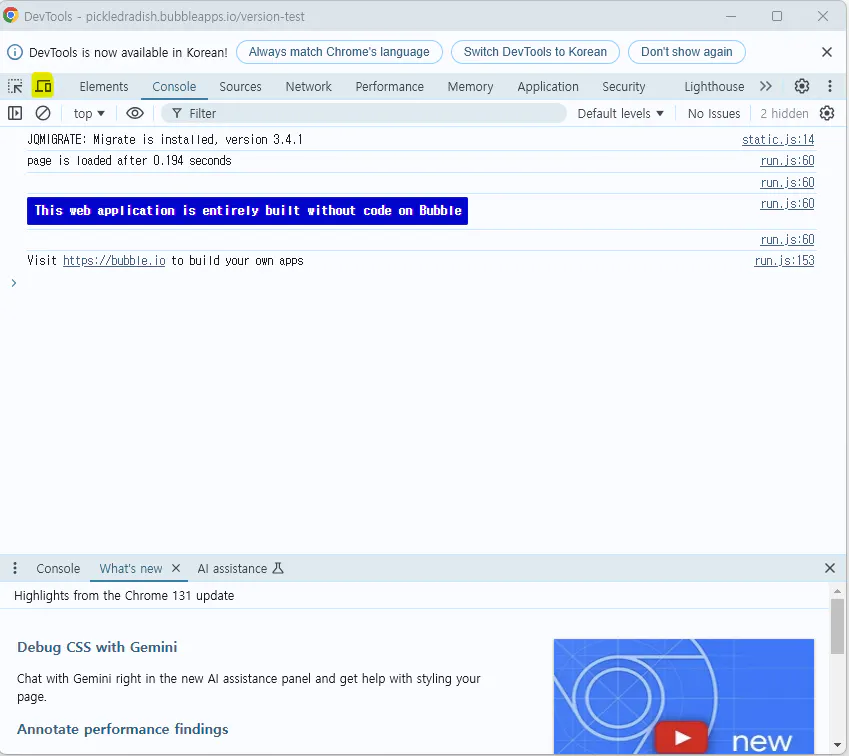This screenshot has width=849, height=756.
Task: Open the Security tab
Action: [624, 87]
